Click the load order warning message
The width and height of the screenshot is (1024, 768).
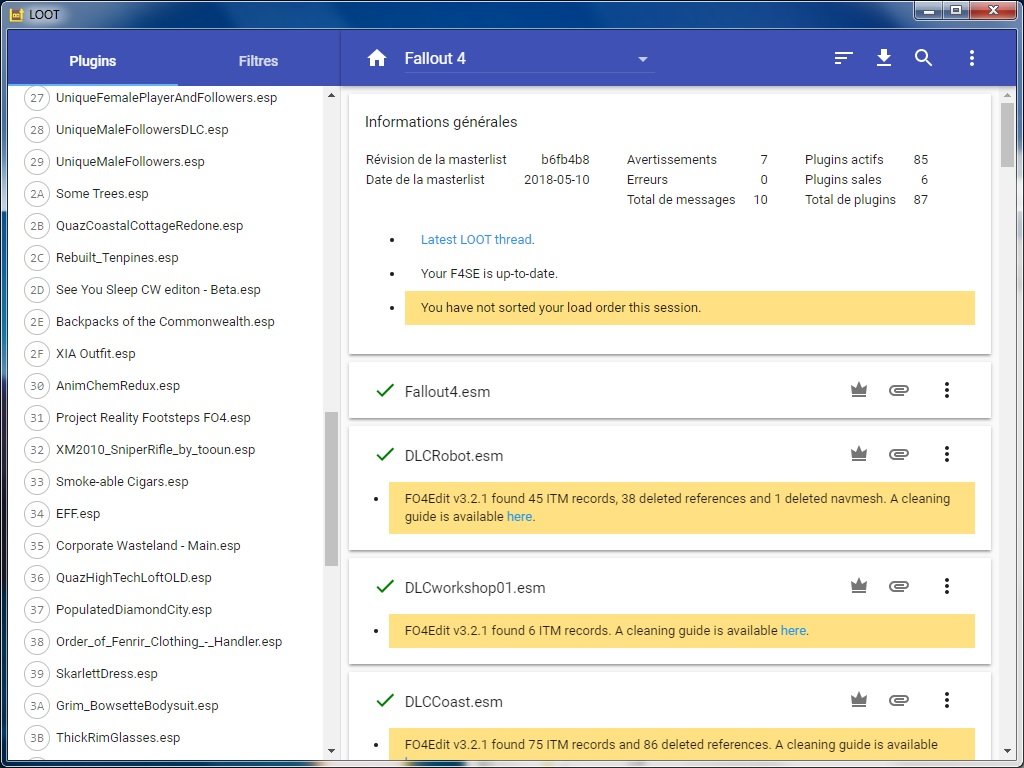point(690,308)
